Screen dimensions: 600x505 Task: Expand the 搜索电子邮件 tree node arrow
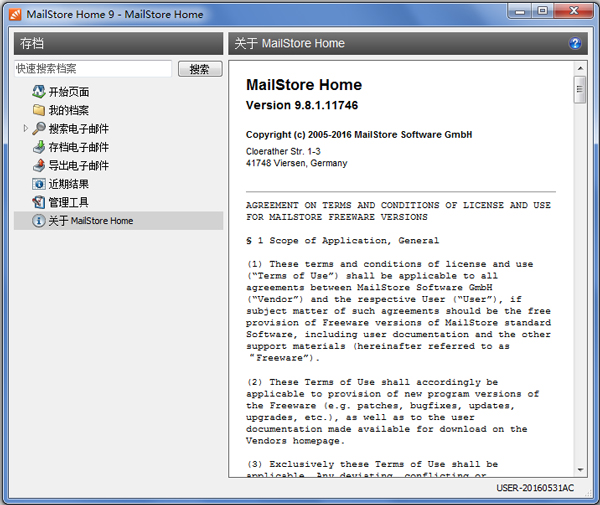(26, 129)
